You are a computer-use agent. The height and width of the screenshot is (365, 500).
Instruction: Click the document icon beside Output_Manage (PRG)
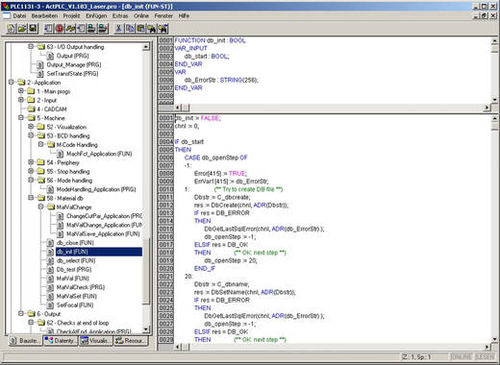[x=40, y=65]
